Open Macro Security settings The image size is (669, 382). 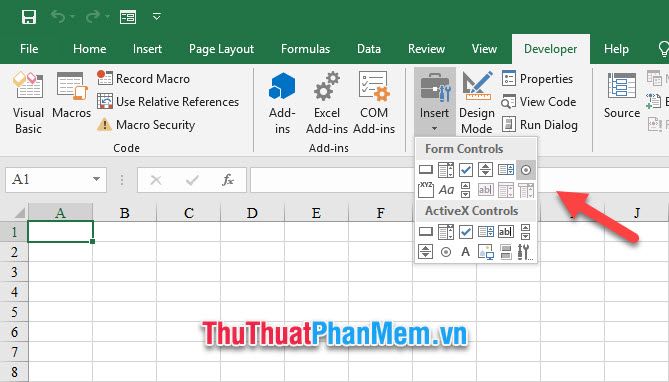point(146,125)
